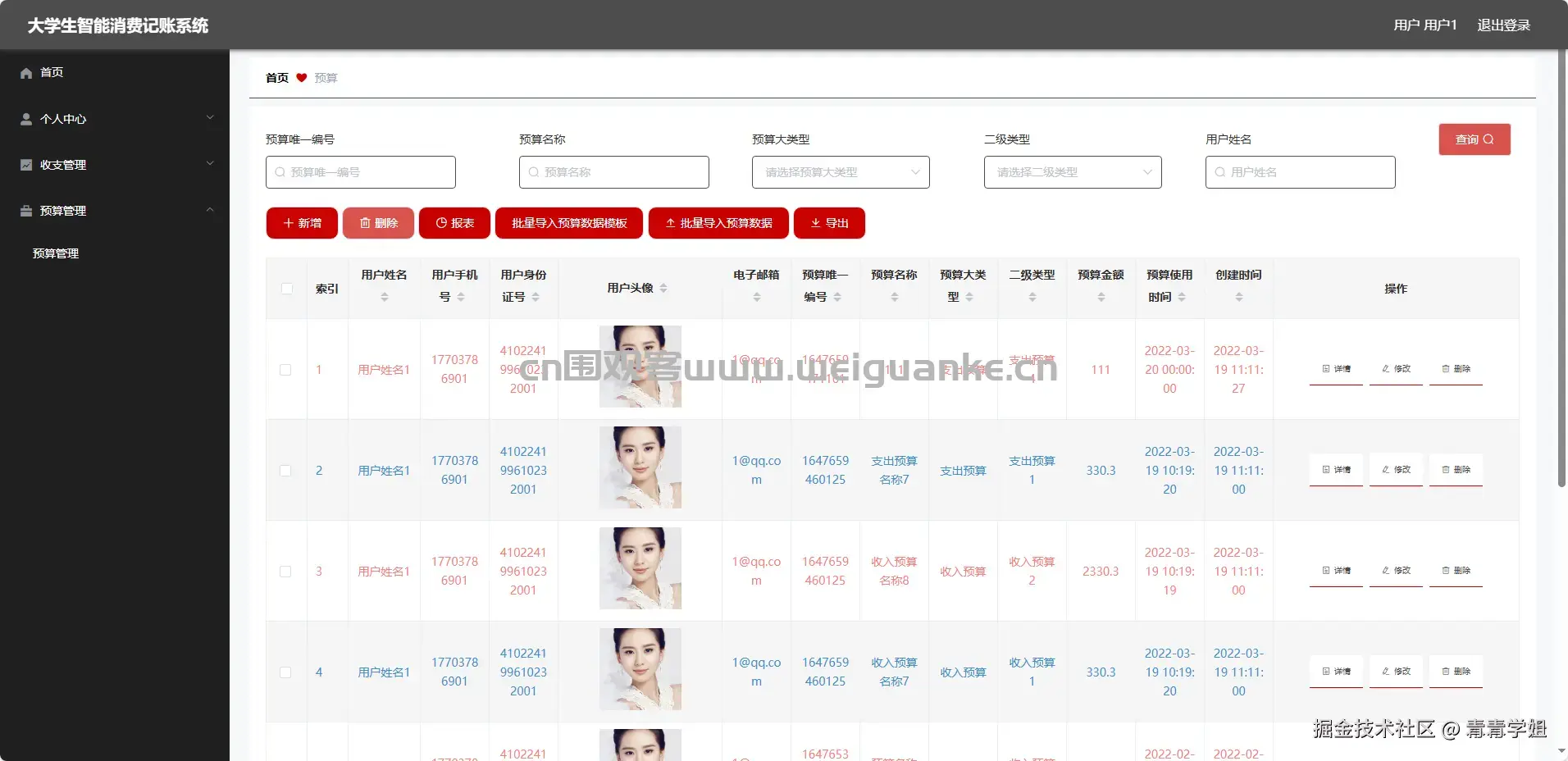The image size is (1568, 761).
Task: Sort table by 用户姓名 column arrows
Action: click(385, 297)
